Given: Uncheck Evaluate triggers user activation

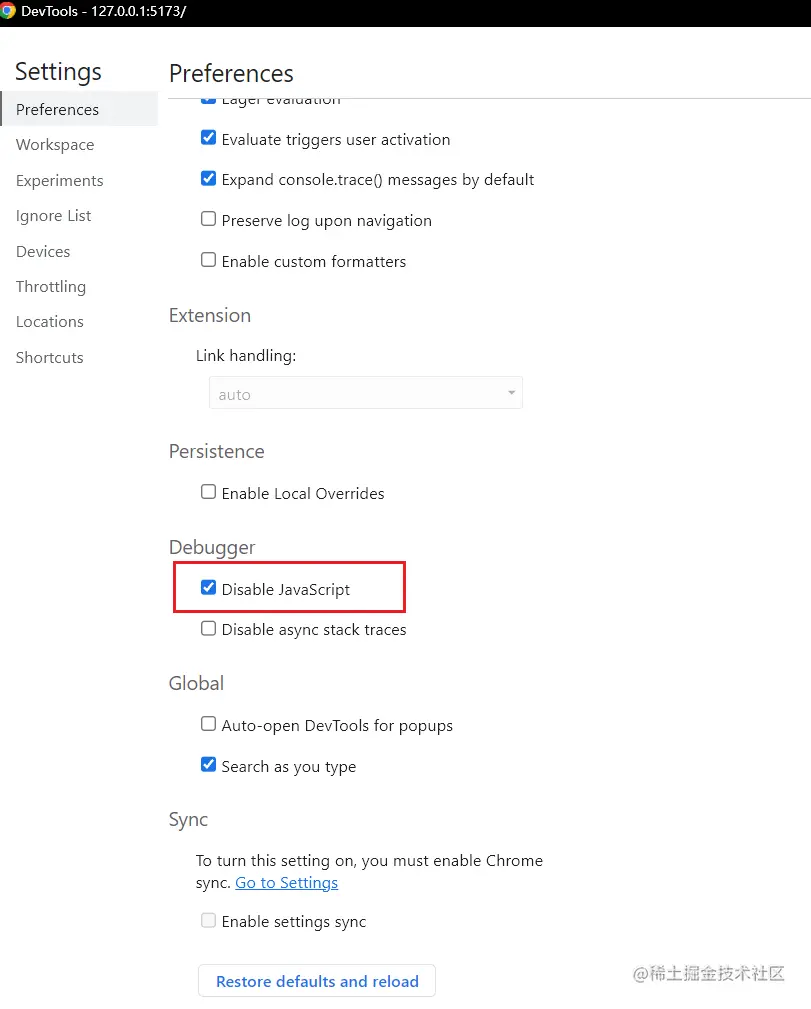Looking at the screenshot, I should point(208,138).
